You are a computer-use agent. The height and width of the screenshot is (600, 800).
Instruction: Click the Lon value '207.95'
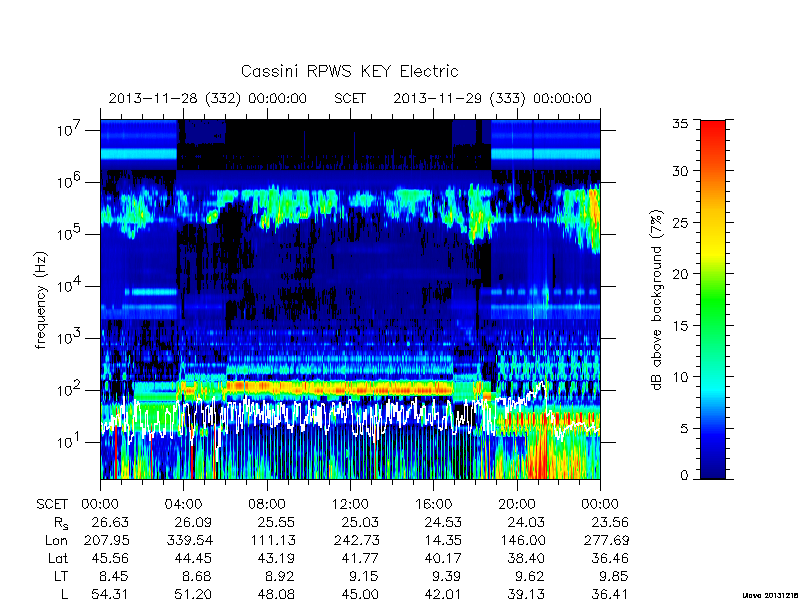[106, 540]
